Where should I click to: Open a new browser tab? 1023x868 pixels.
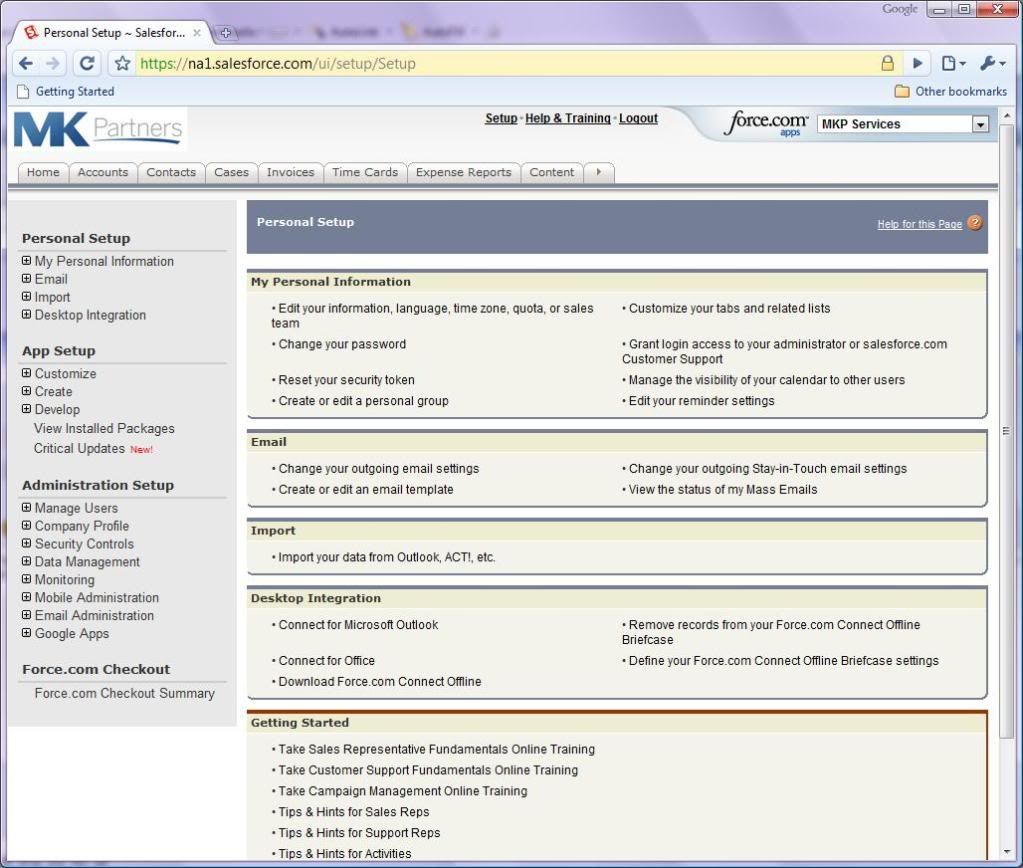[x=225, y=33]
